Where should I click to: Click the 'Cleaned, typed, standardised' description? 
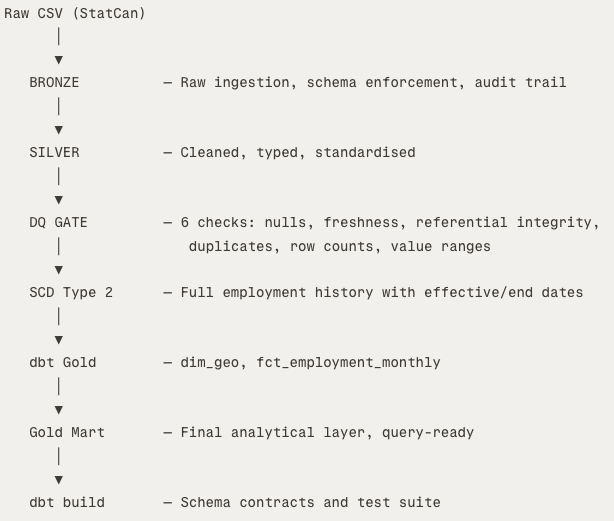pos(298,153)
